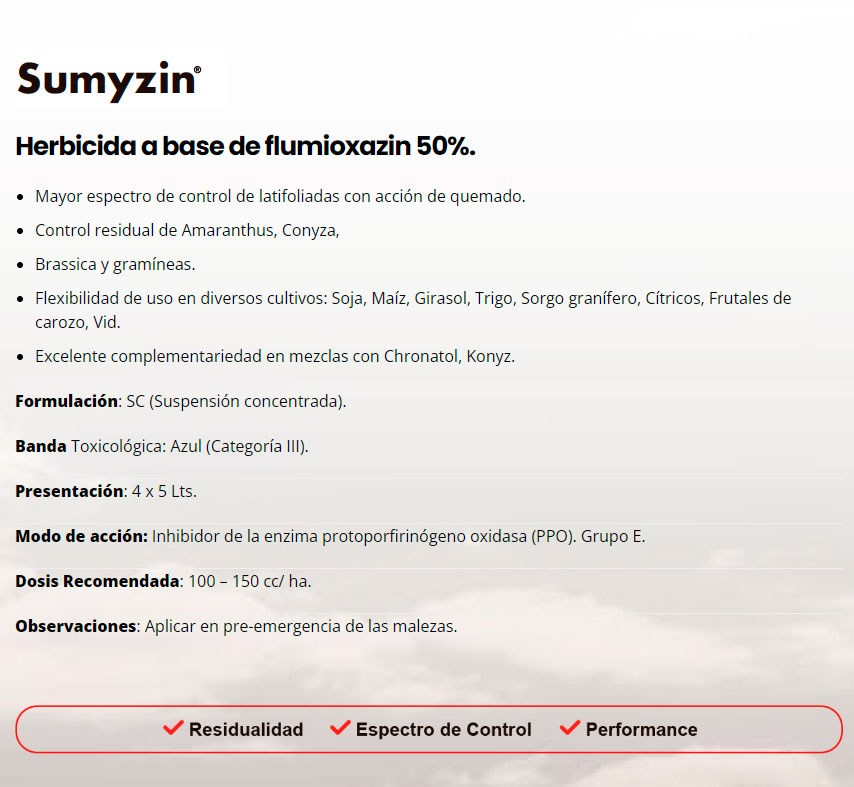Click the red checkmark beside Performance
854x787 pixels.
pos(570,728)
